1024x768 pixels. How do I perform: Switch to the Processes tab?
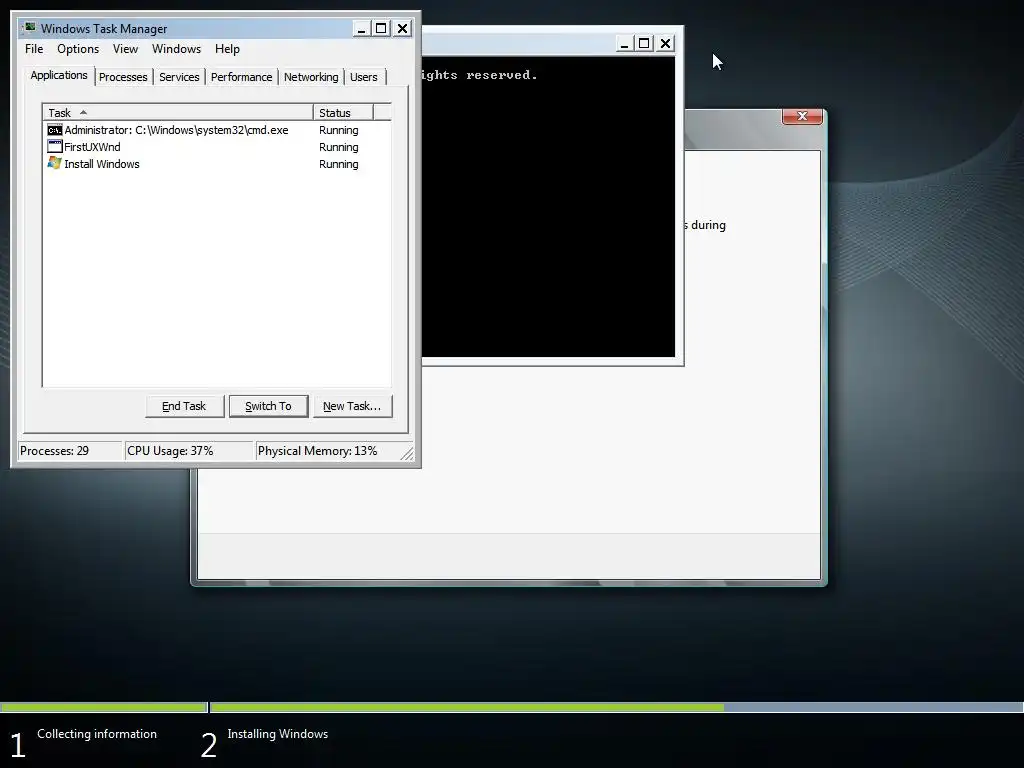pyautogui.click(x=123, y=77)
